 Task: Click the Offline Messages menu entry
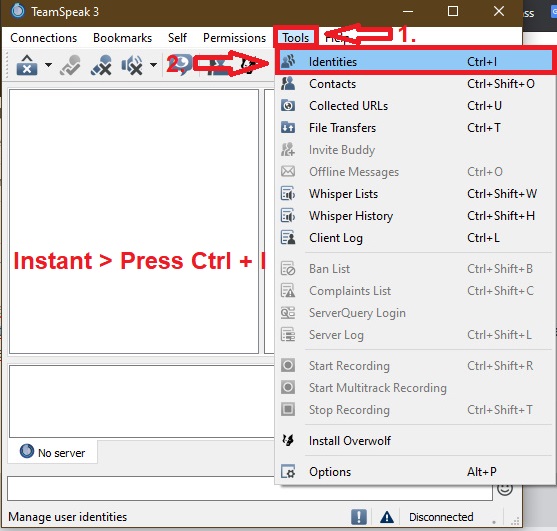(415, 172)
